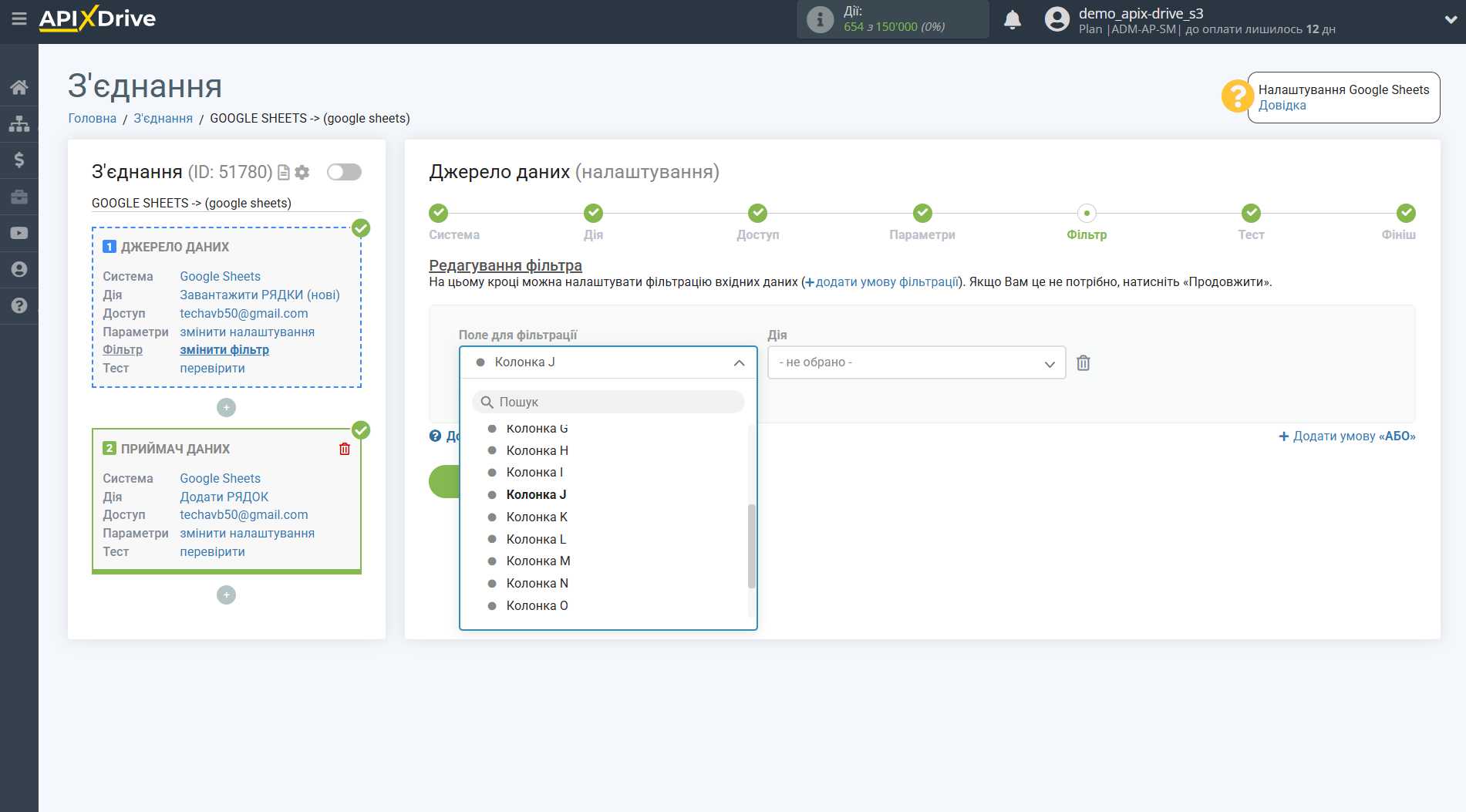
Task: Delete the data receiver block
Action: [345, 449]
